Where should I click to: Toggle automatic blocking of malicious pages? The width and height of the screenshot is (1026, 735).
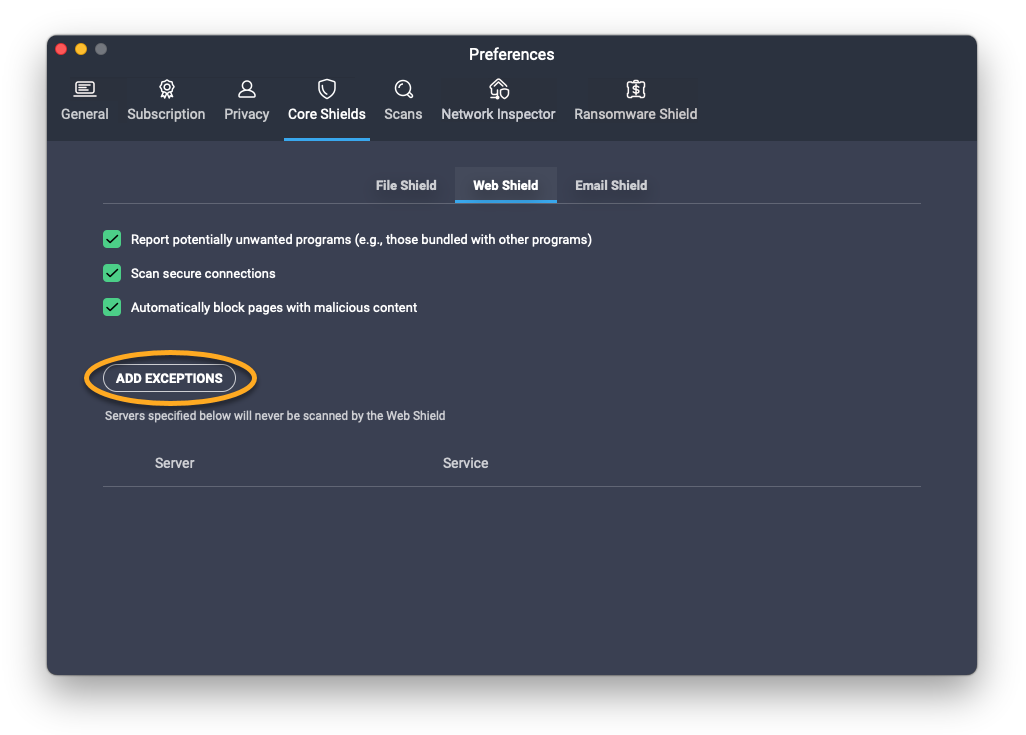pyautogui.click(x=112, y=307)
